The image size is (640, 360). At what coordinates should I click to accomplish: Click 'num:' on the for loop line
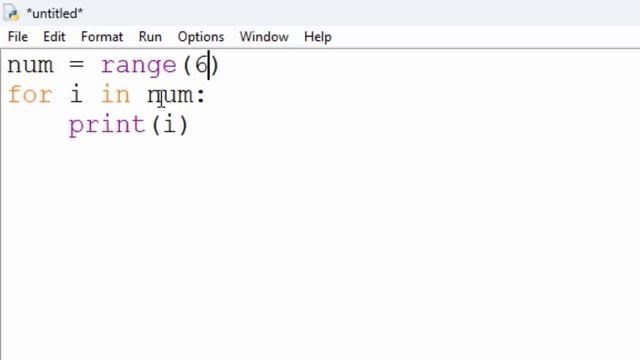(x=176, y=96)
